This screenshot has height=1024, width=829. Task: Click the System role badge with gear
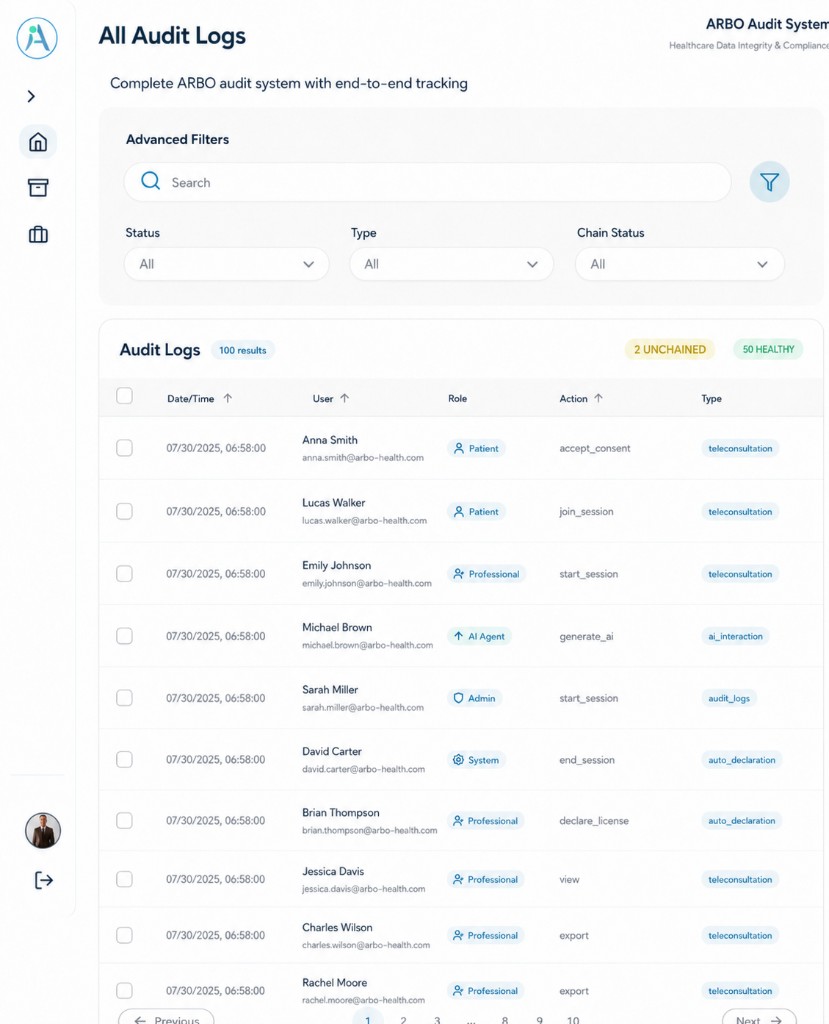[x=476, y=760]
